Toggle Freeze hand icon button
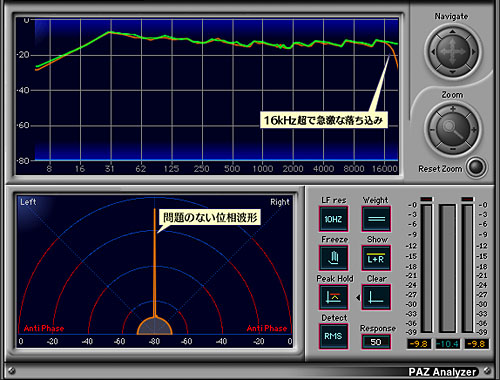 point(333,258)
